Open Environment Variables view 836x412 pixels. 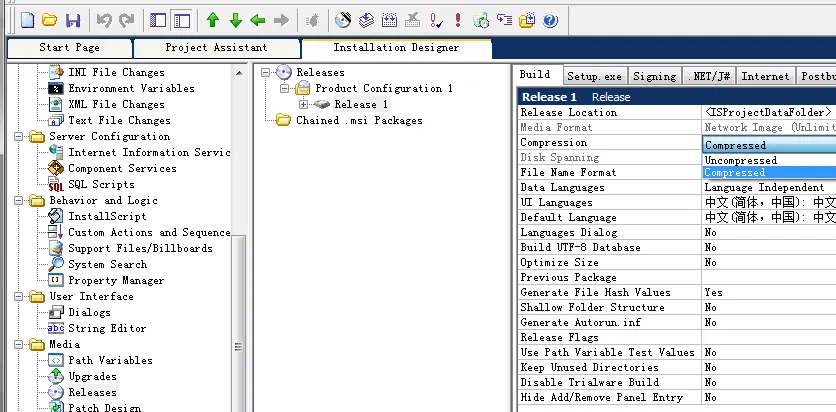[x=131, y=88]
